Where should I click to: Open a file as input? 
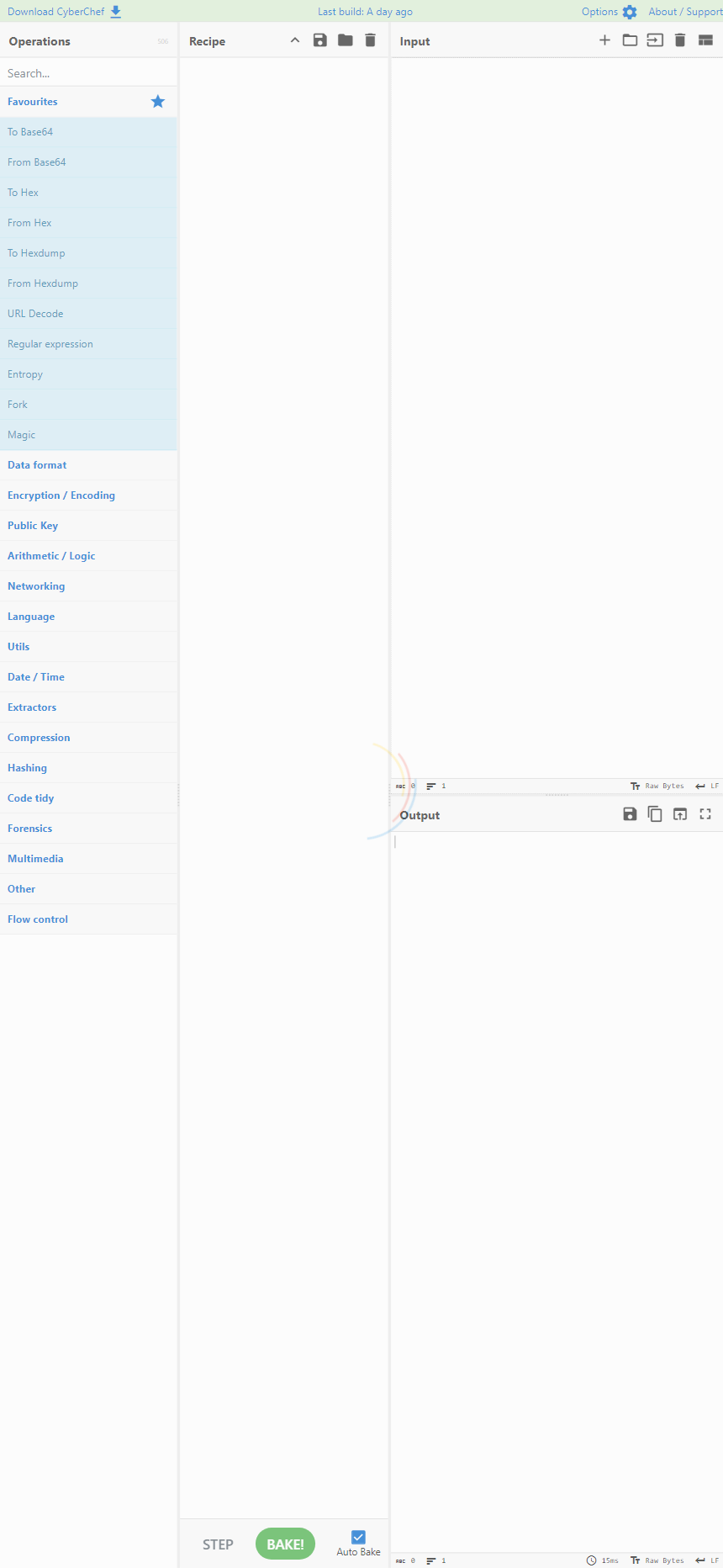click(x=655, y=40)
